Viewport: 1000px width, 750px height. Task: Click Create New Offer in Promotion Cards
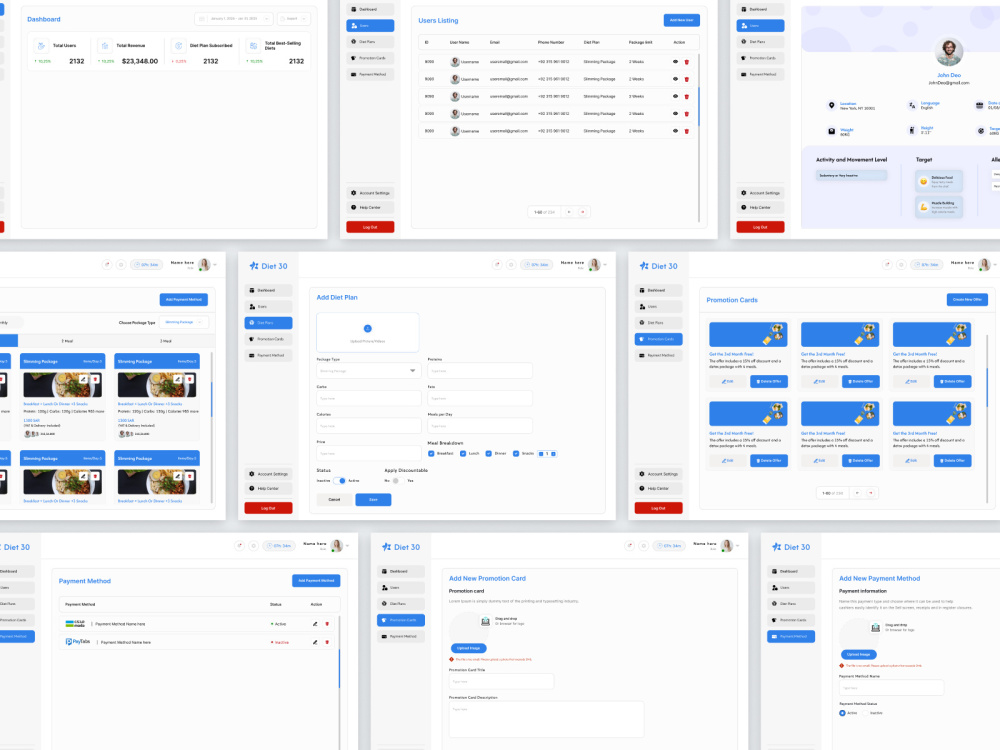click(967, 300)
